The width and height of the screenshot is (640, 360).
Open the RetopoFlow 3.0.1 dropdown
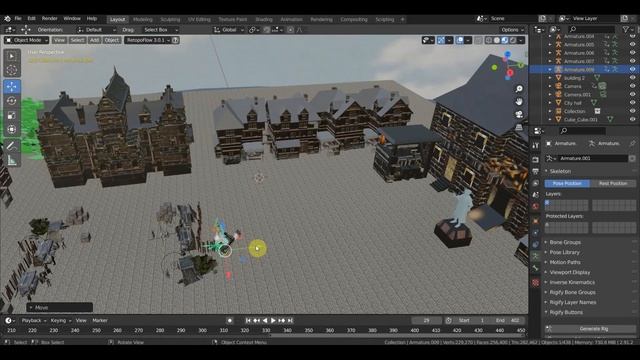pyautogui.click(x=147, y=40)
